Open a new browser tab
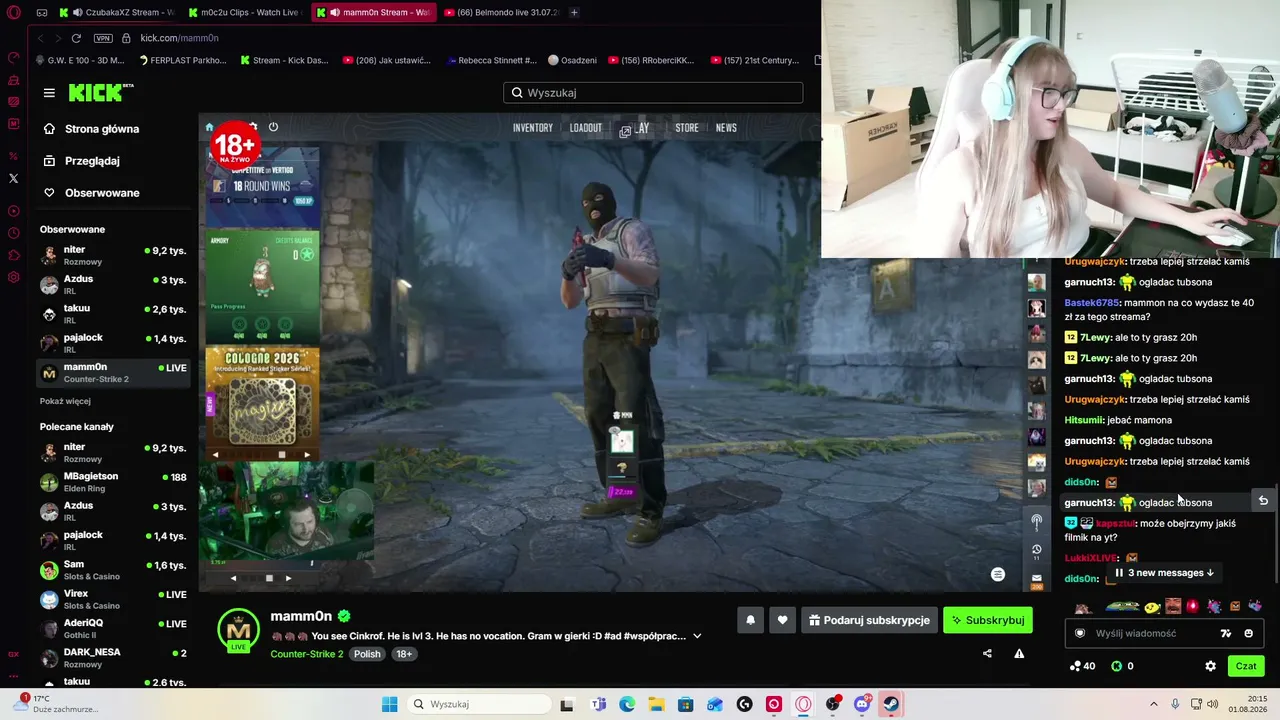 coord(574,13)
